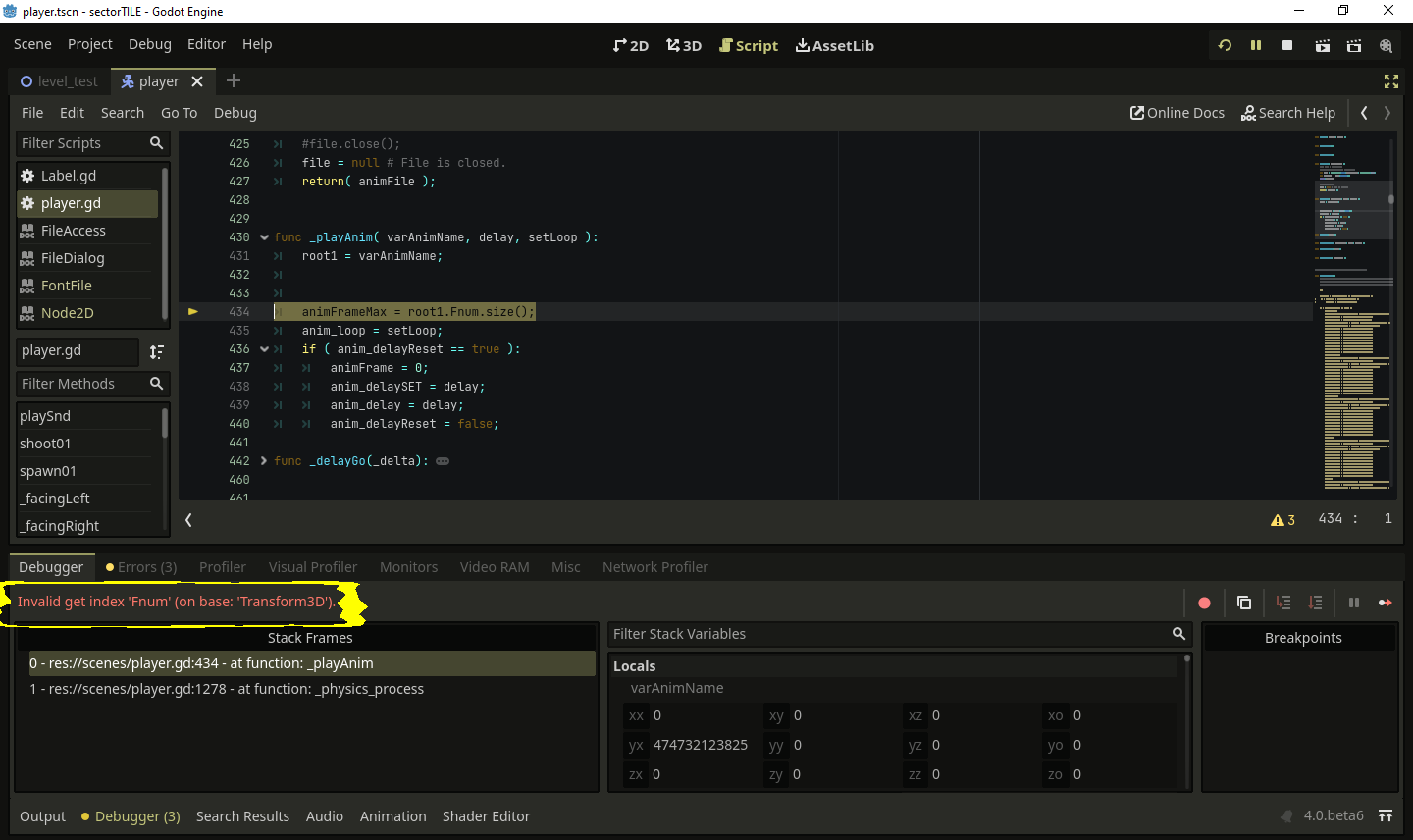This screenshot has width=1413, height=840.
Task: Open Online Docs
Action: pos(1177,113)
